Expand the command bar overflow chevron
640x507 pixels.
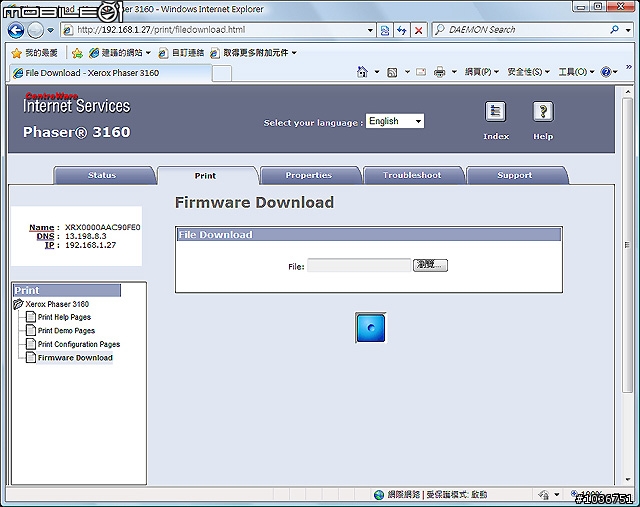629,67
